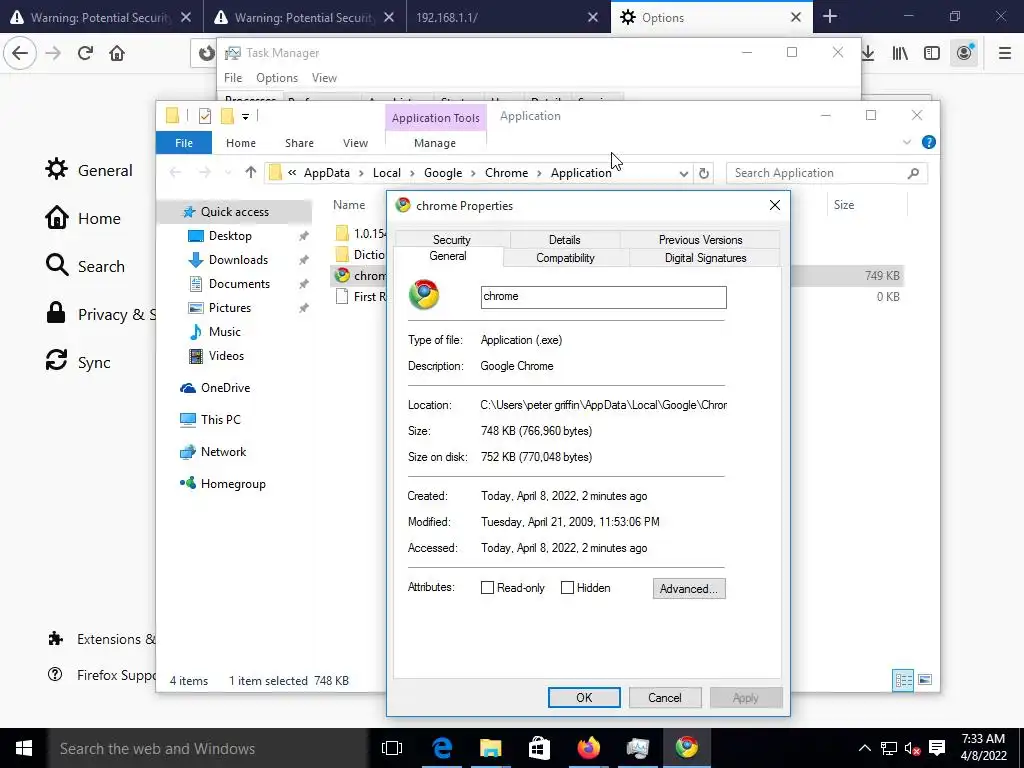
Task: Click Firefox back arrow button
Action: 20,53
